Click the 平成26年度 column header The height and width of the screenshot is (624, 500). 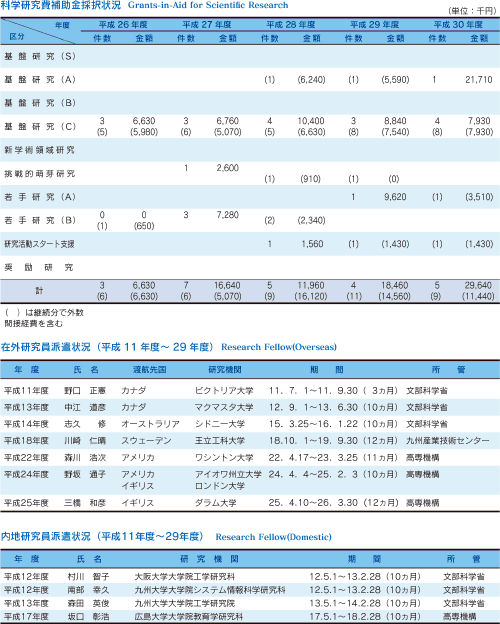click(123, 25)
